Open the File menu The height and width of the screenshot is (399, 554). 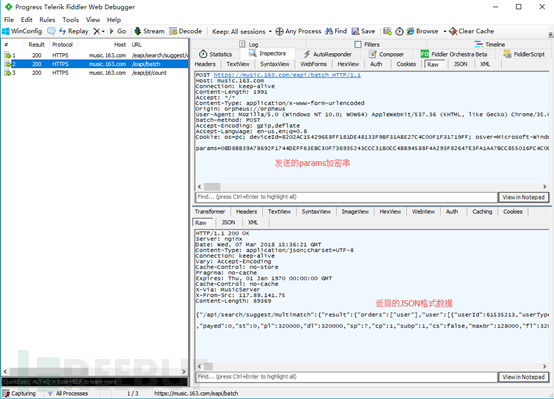(9, 20)
